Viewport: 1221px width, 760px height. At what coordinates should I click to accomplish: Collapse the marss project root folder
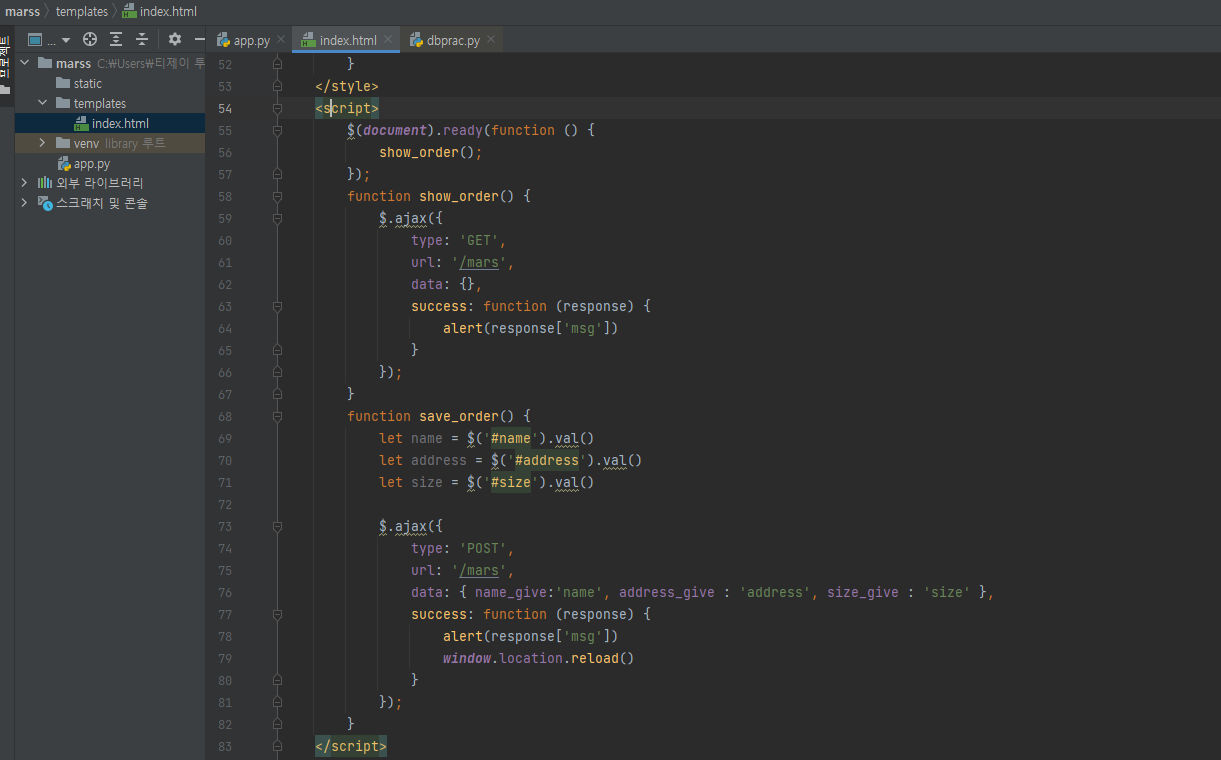(x=25, y=63)
